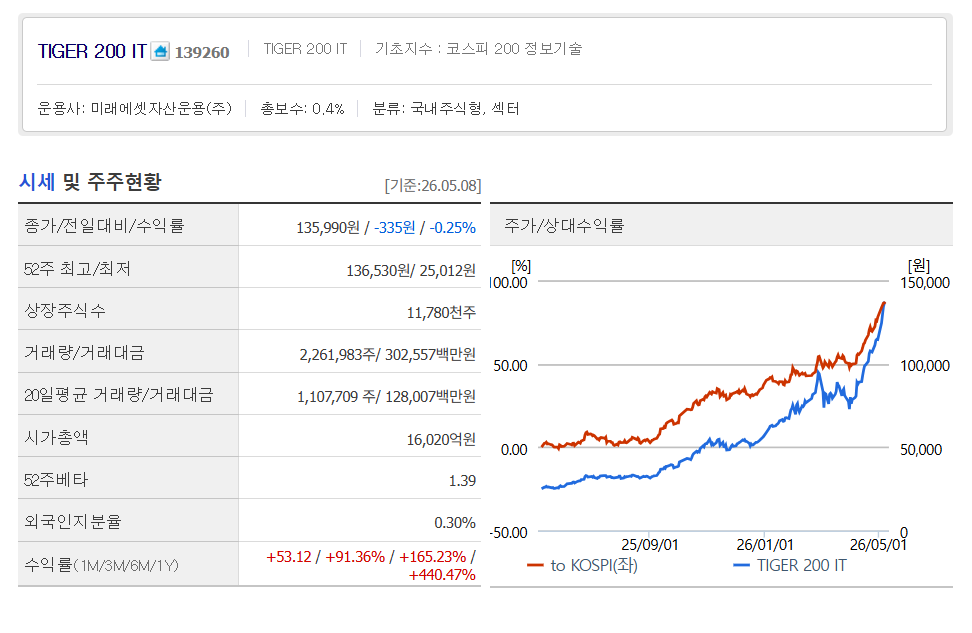Click the blue TIGER 200 IT legend swatch
972x633 pixels.
click(x=741, y=565)
